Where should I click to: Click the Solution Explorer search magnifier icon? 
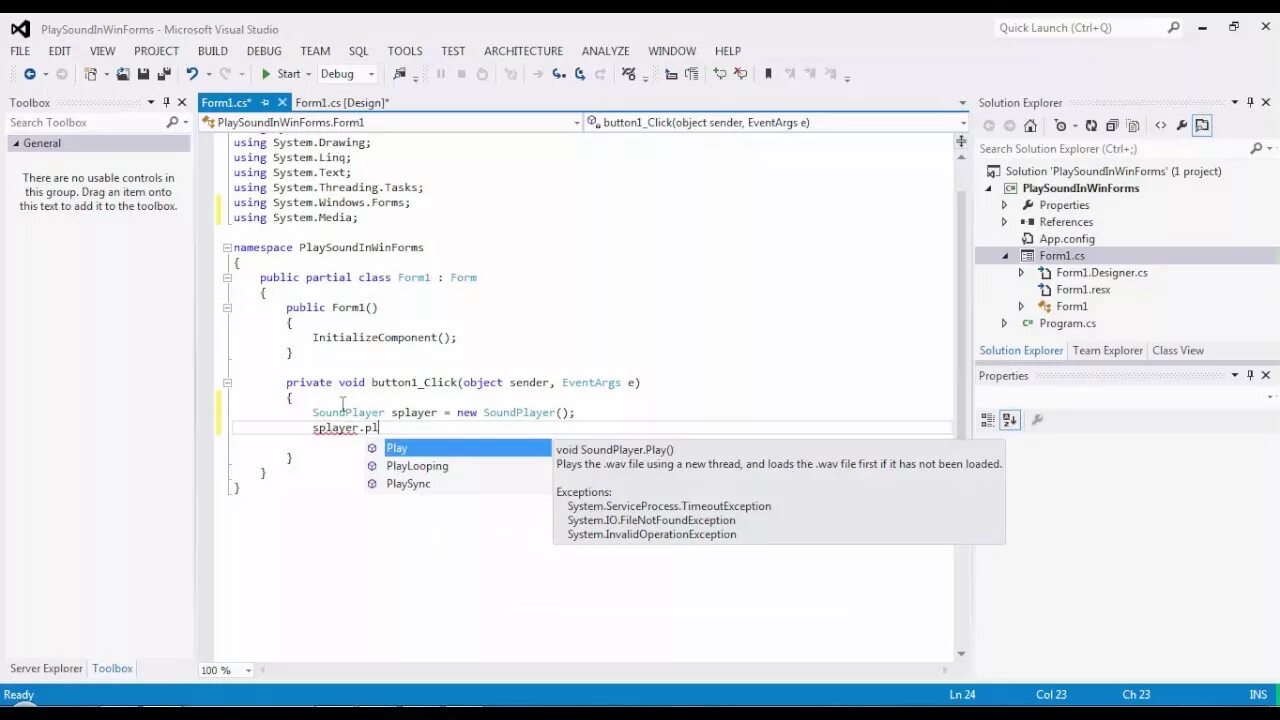(x=1256, y=149)
